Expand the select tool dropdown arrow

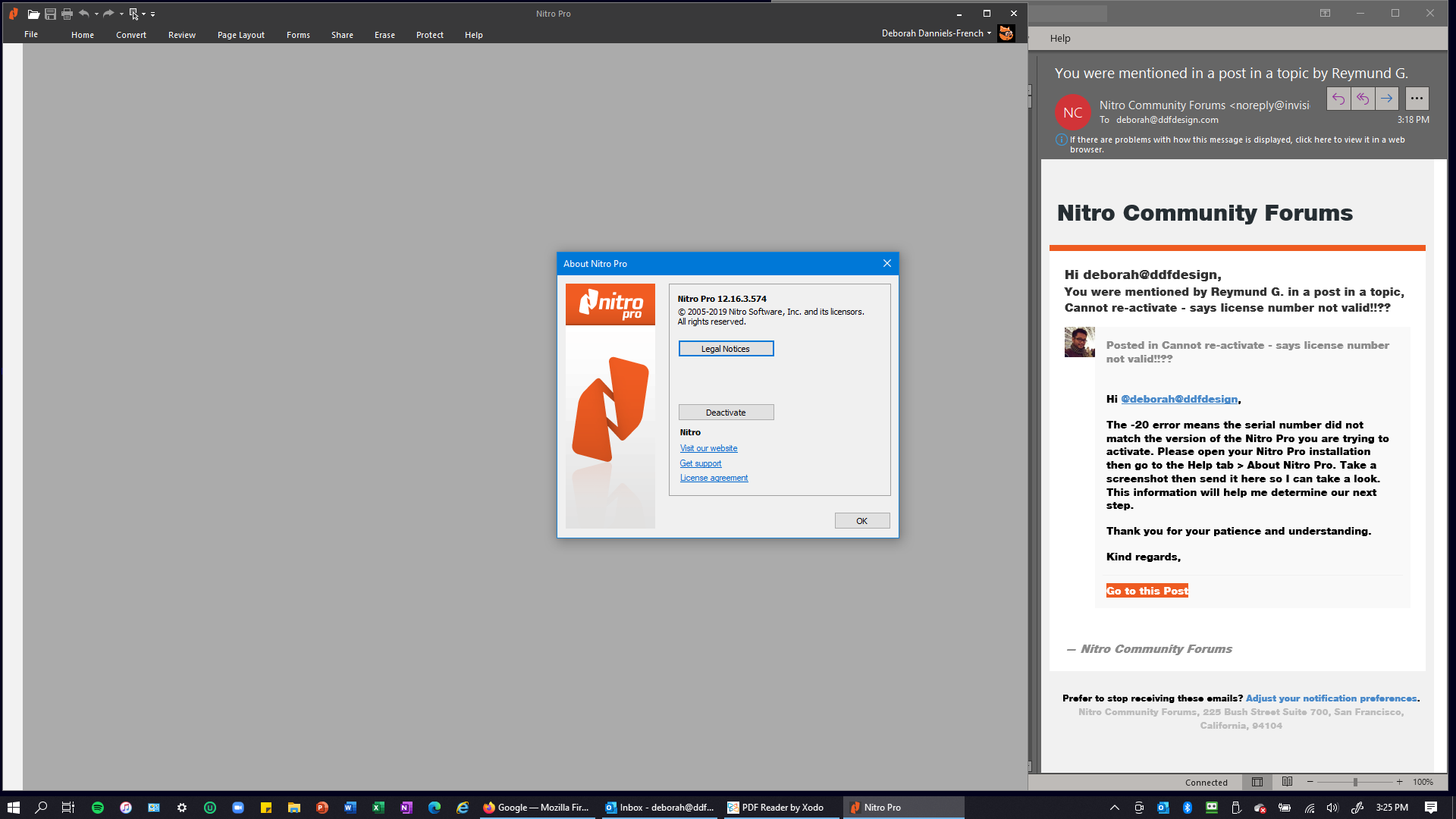[144, 14]
